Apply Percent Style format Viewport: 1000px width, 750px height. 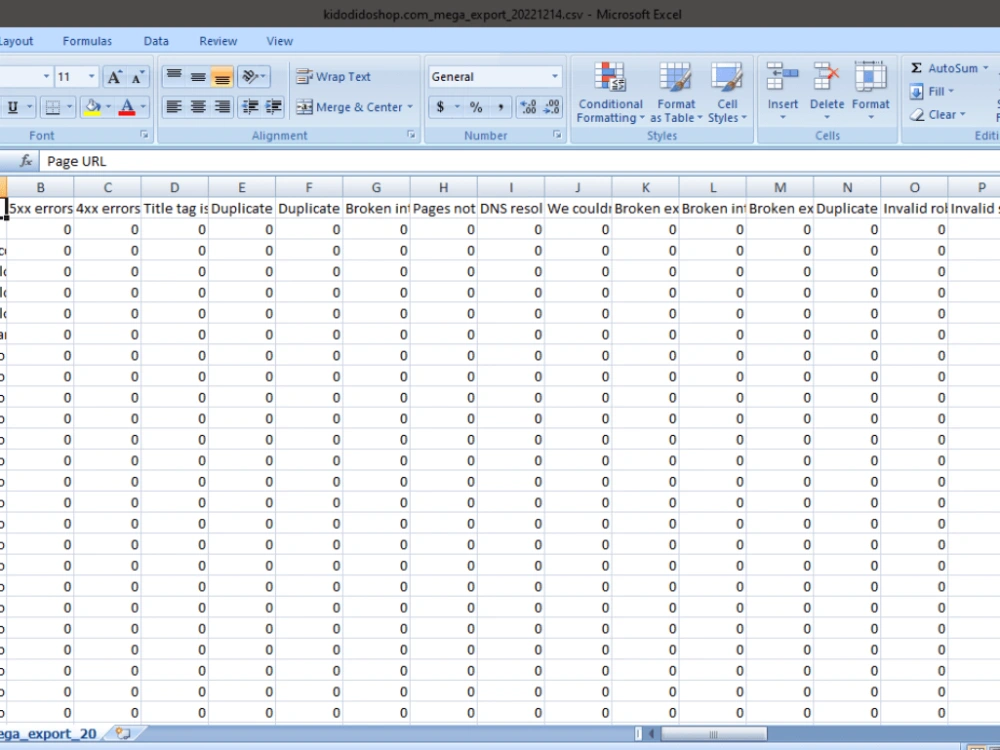coord(476,107)
